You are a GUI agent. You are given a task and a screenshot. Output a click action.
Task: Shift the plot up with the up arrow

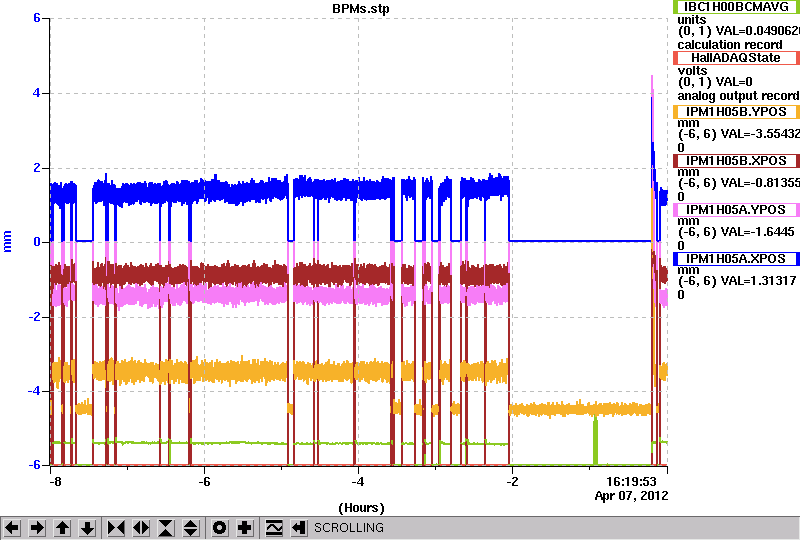tap(63, 528)
